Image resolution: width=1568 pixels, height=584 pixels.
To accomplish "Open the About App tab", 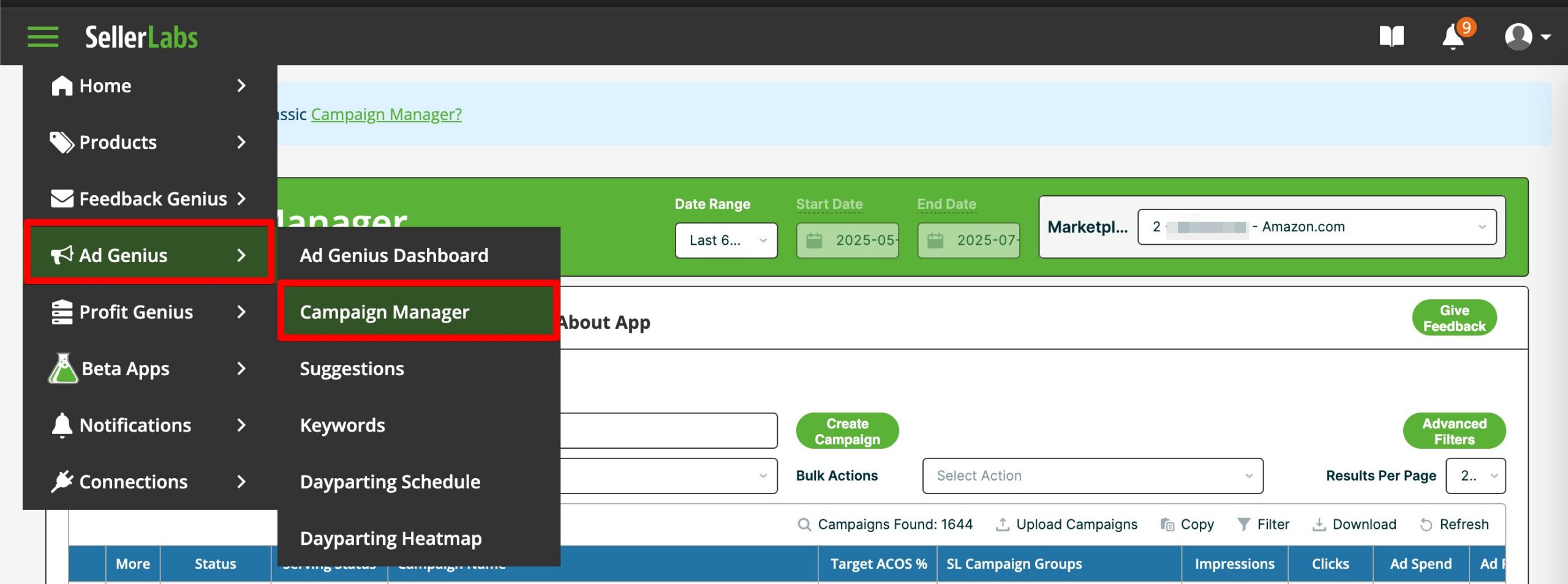I will point(605,322).
